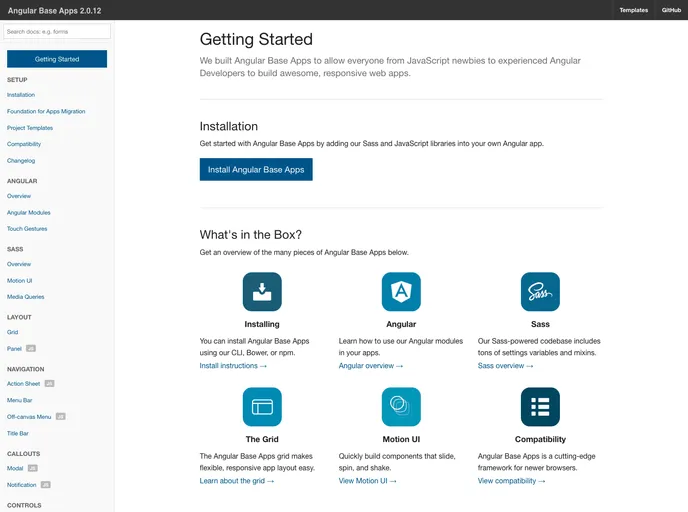Click the JS badge next to Modal
Image resolution: width=688 pixels, height=512 pixels.
(x=32, y=468)
